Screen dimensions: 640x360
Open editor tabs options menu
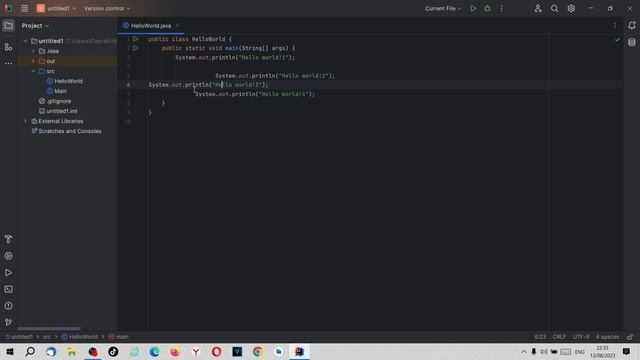coord(615,26)
